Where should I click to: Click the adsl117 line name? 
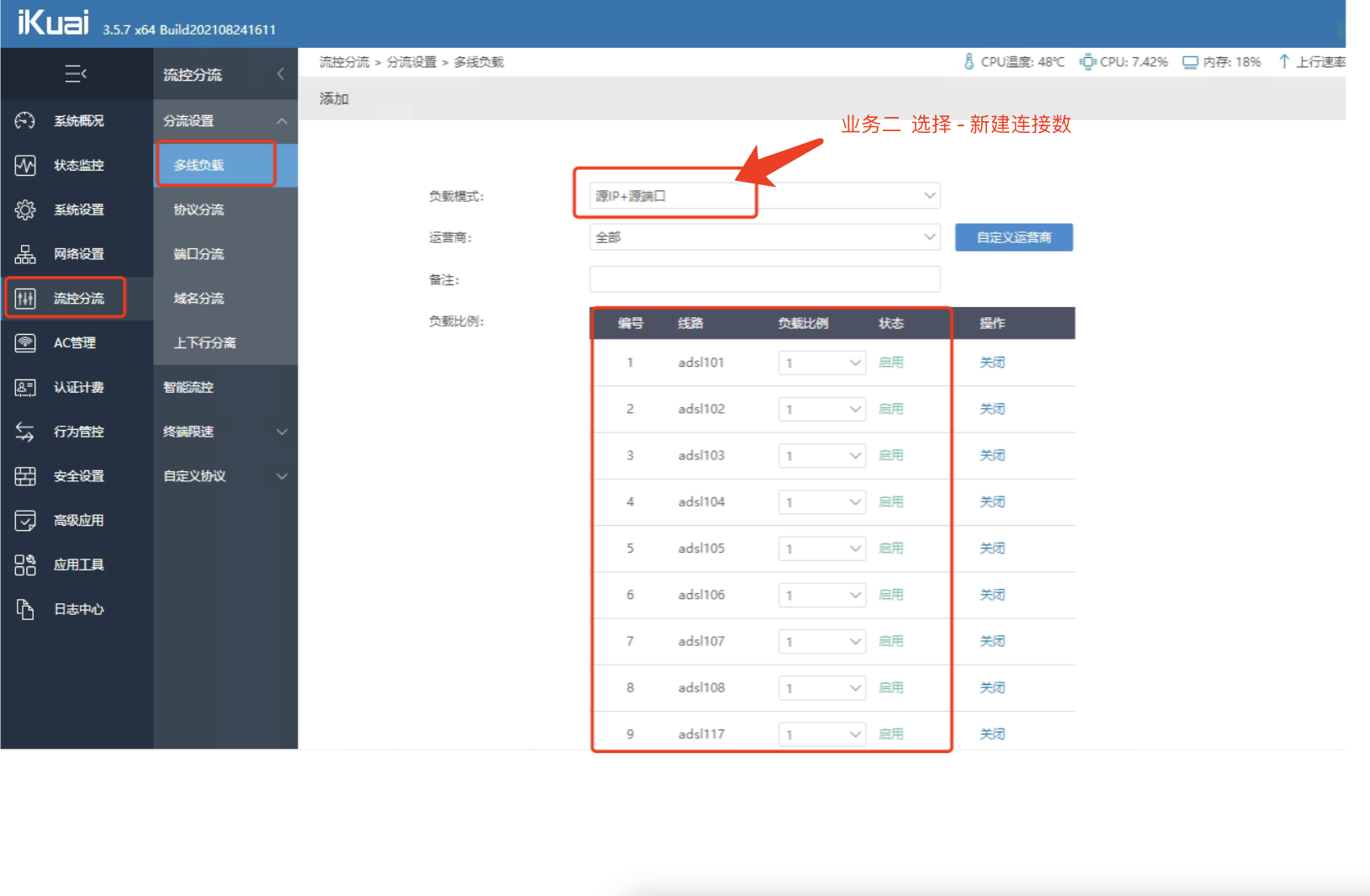[701, 734]
